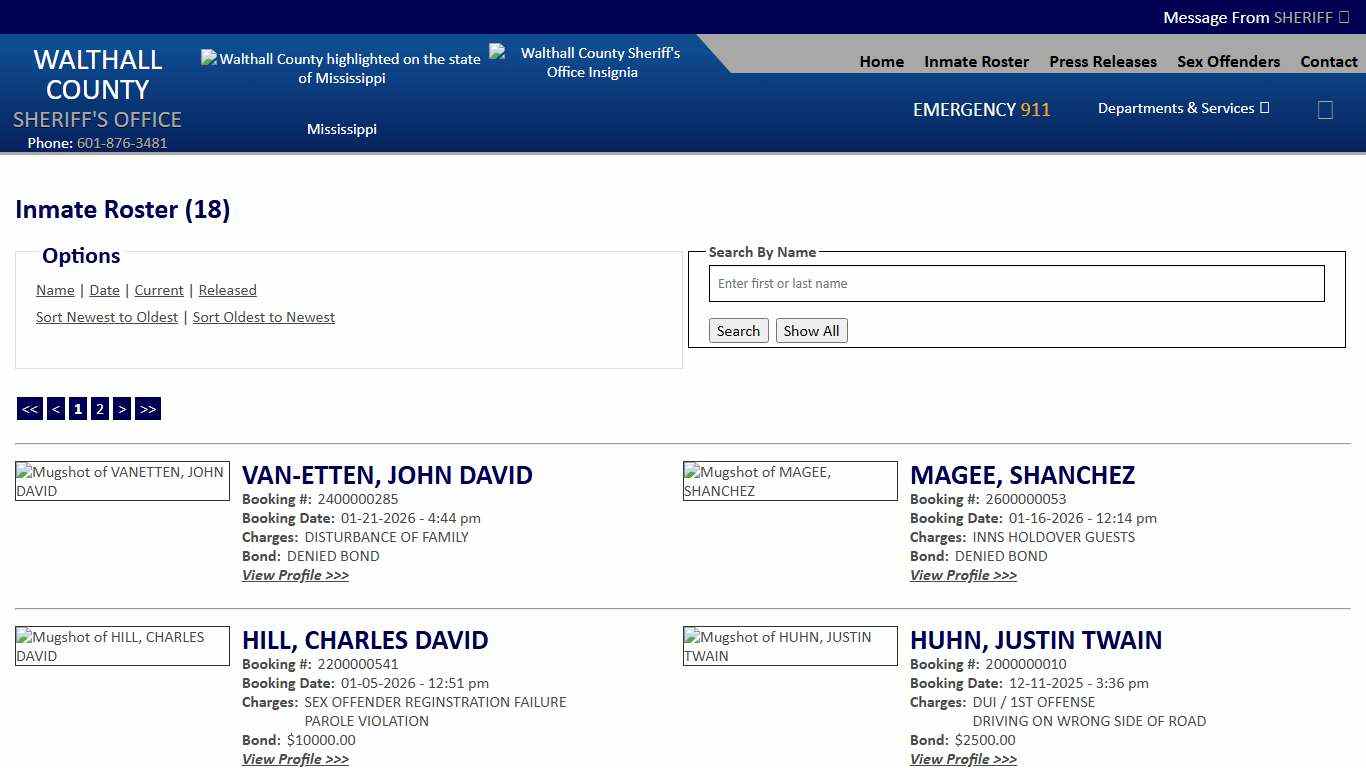1366x768 pixels.
Task: Open the mugshot of HILL, CHARLES DAVID
Action: (x=122, y=645)
